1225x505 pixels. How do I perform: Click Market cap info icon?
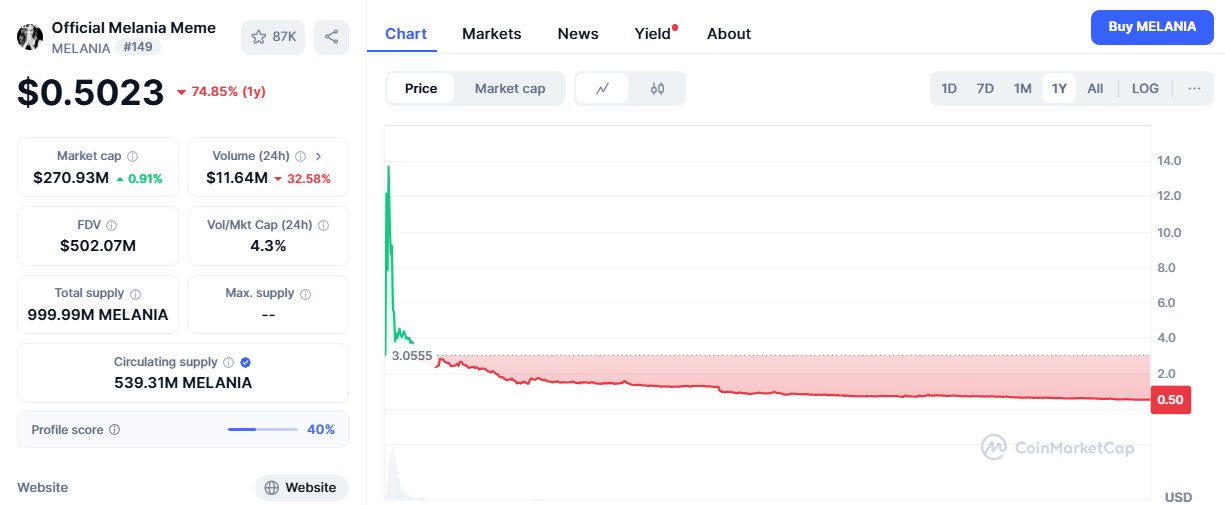tap(133, 157)
